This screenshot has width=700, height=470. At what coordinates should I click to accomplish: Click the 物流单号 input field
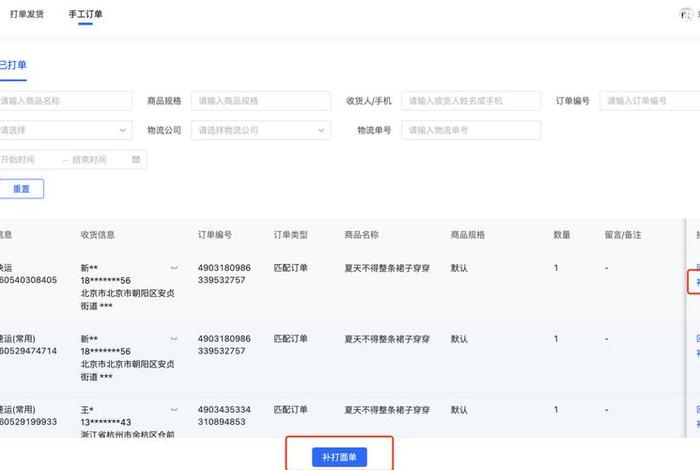471,130
